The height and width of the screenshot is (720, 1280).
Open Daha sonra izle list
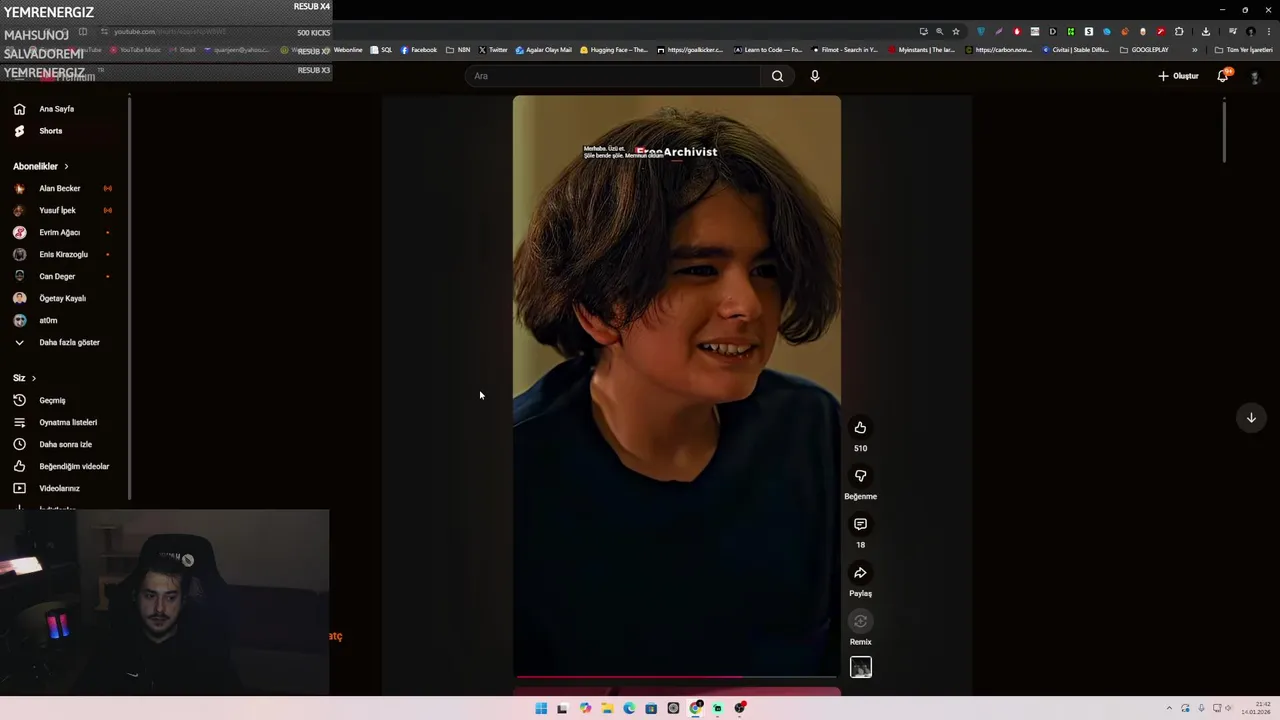tap(64, 444)
